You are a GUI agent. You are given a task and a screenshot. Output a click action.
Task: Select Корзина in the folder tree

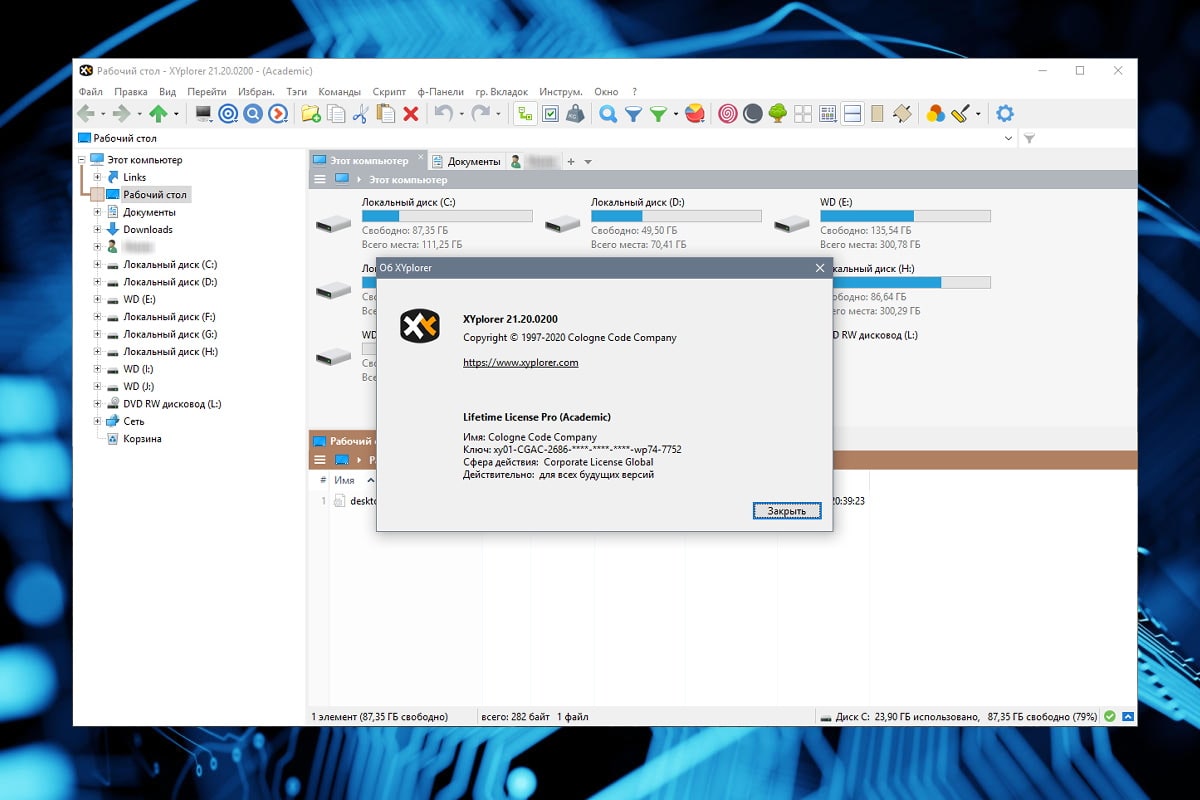[142, 438]
